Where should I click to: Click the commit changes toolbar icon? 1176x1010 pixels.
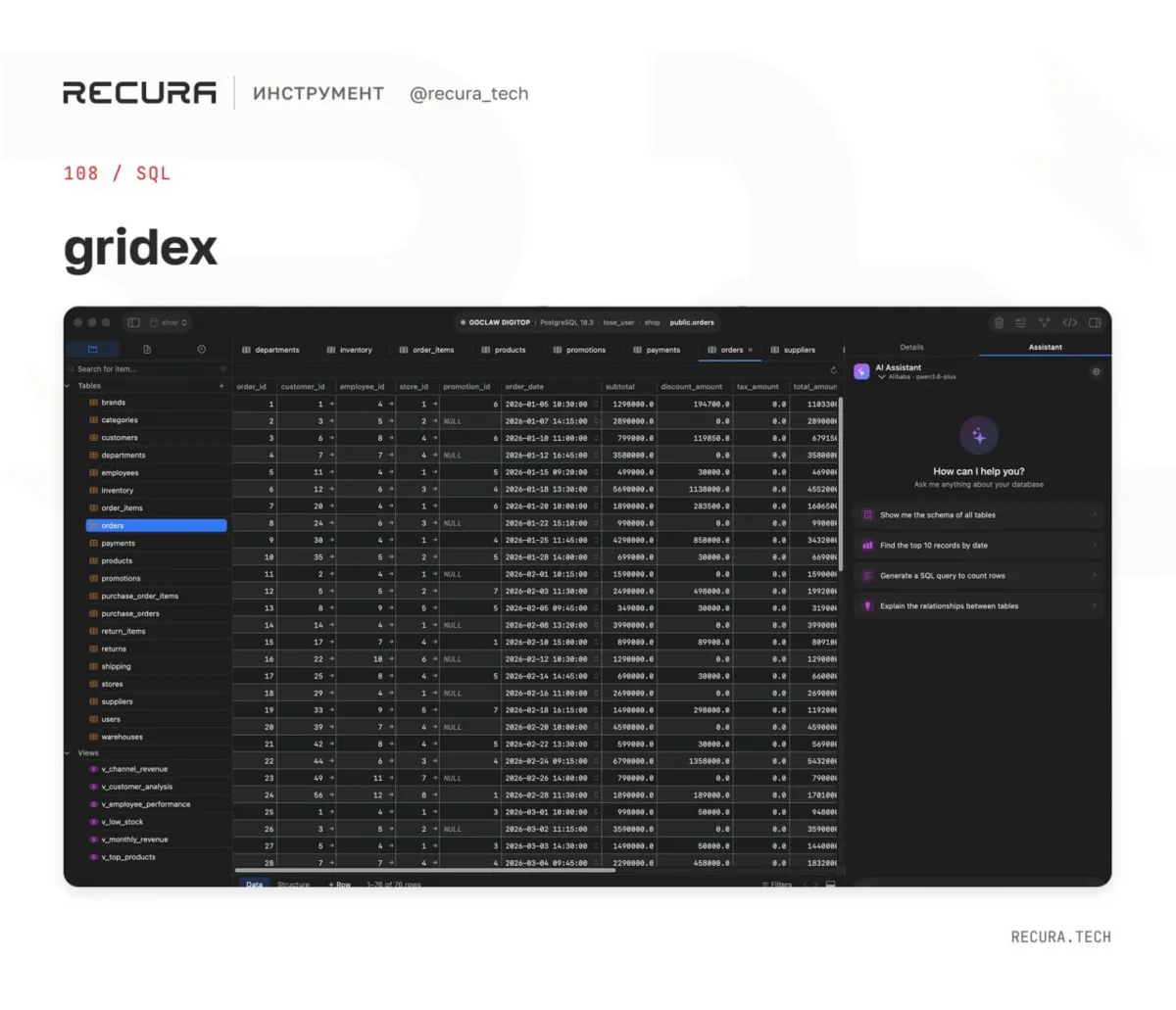(x=1021, y=322)
